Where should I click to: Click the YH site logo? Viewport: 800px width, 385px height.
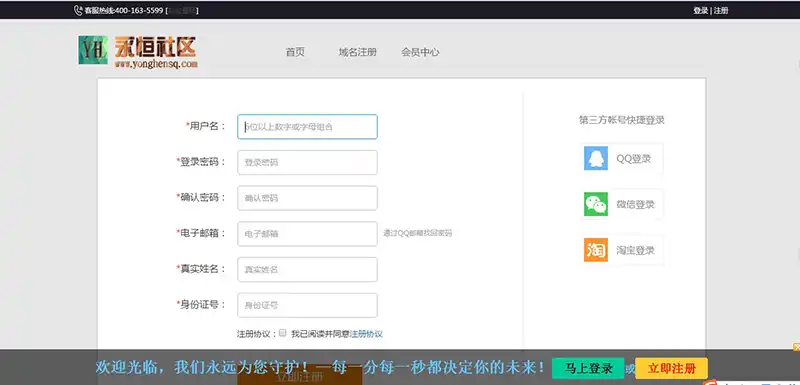(93, 50)
